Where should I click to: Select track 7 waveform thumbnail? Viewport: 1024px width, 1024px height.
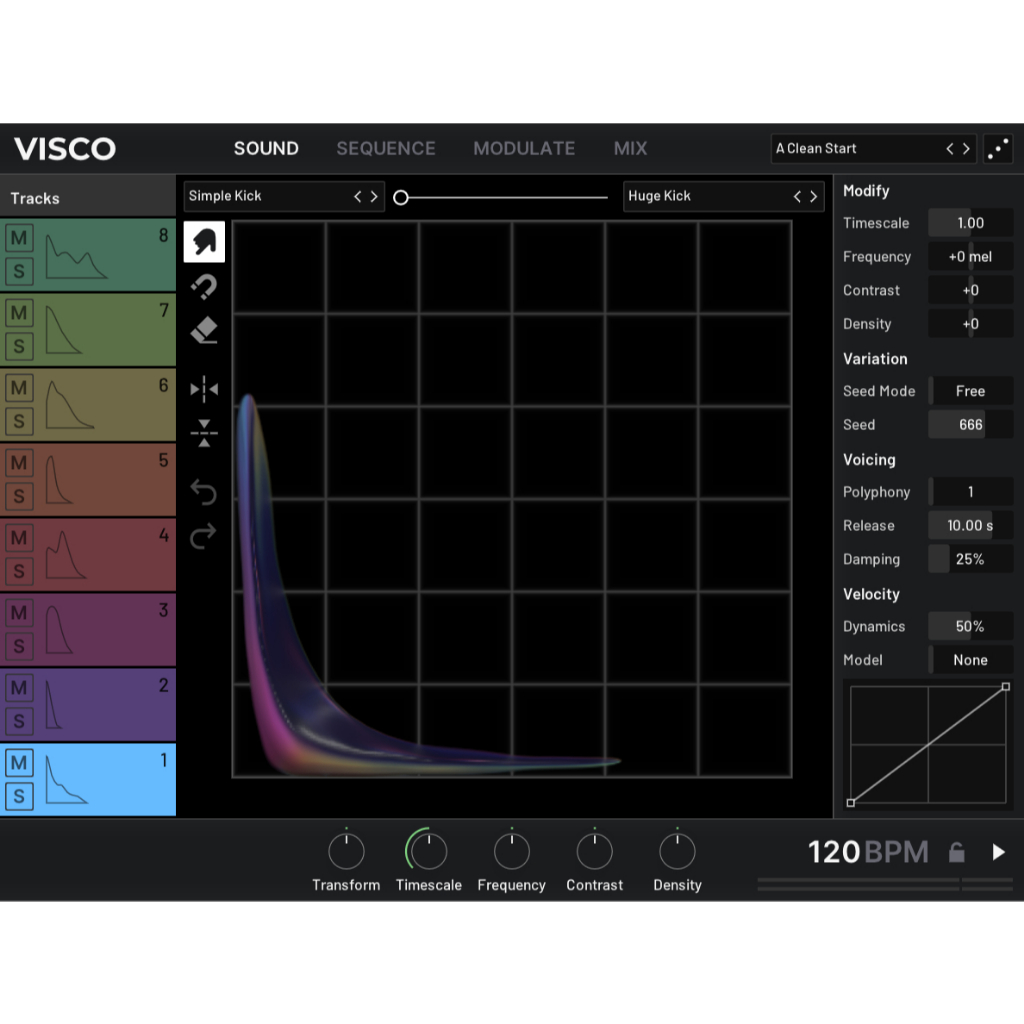[x=63, y=330]
